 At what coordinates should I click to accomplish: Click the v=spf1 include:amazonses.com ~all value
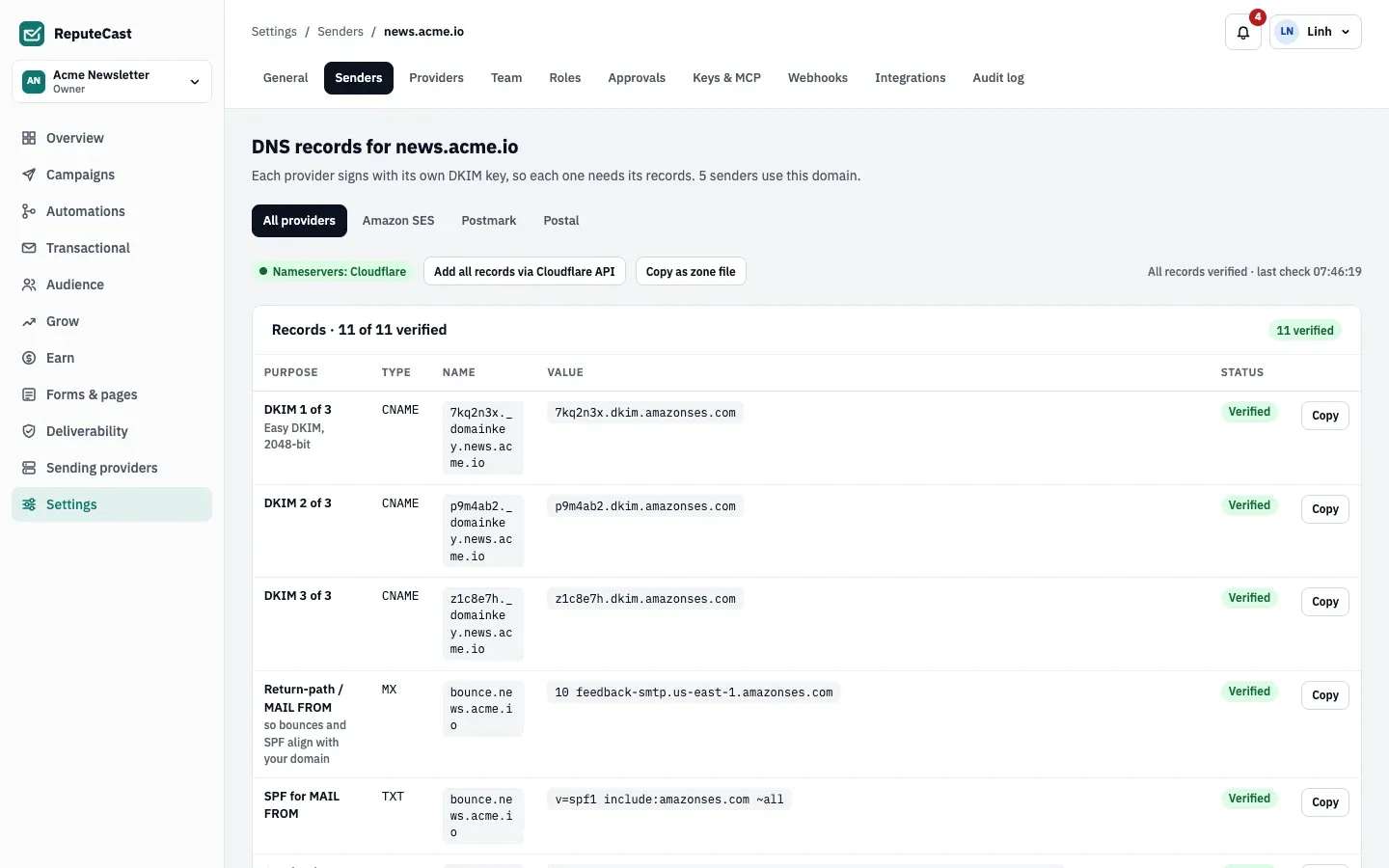[x=669, y=800]
